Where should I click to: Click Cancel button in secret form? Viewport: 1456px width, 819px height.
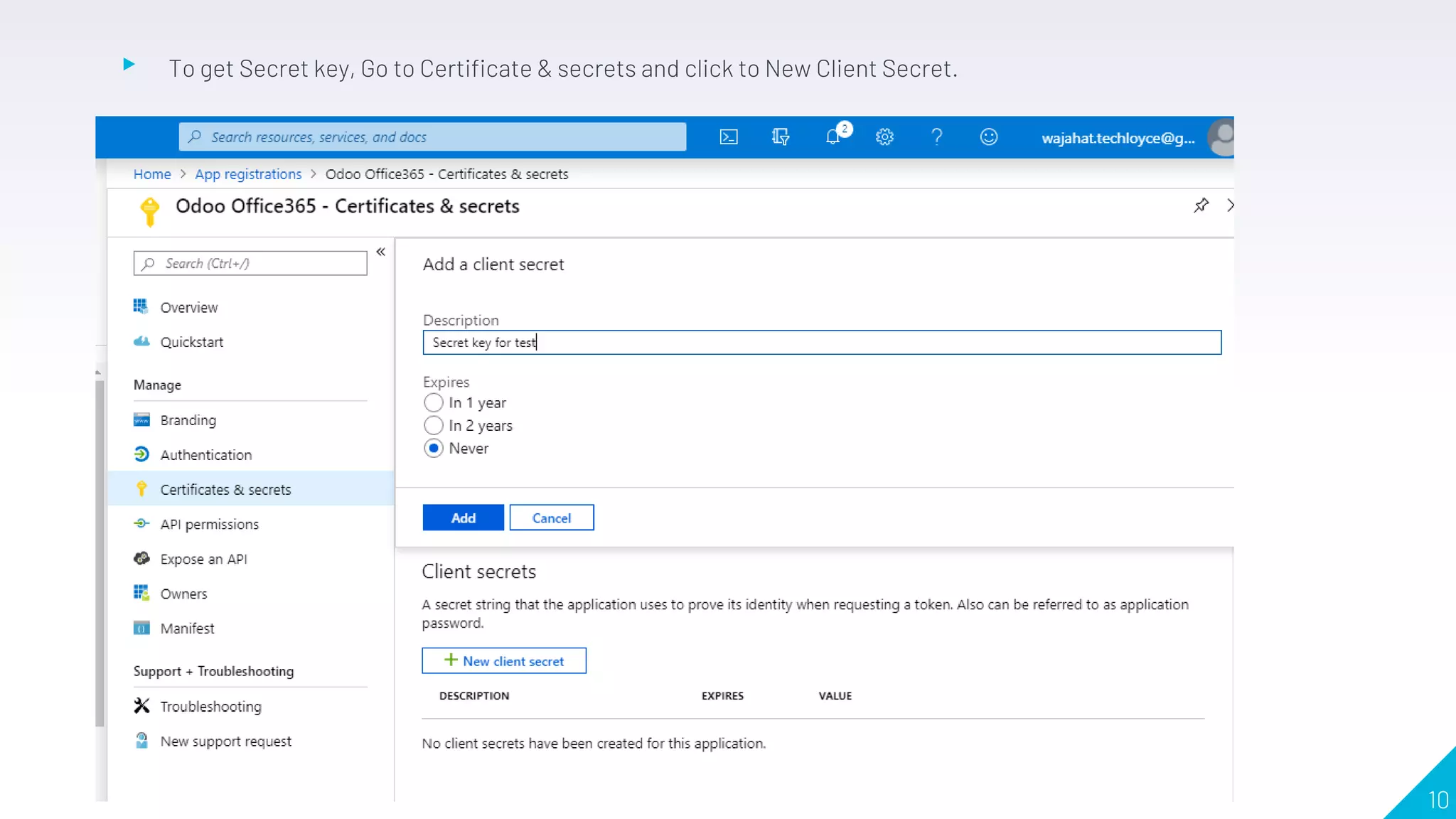[x=552, y=518]
